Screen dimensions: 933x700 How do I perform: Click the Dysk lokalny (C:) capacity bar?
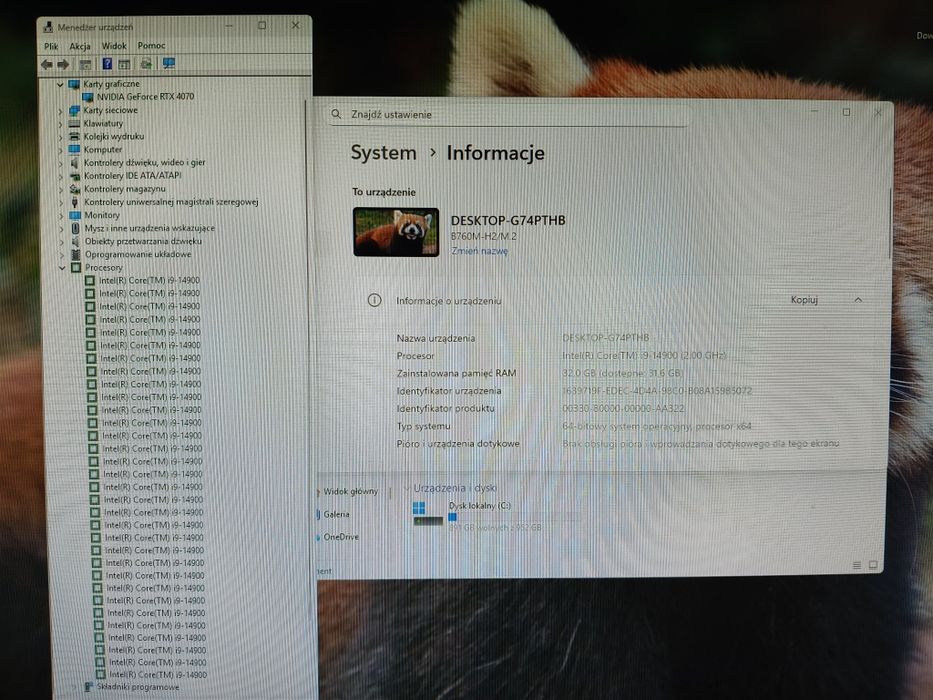514,517
